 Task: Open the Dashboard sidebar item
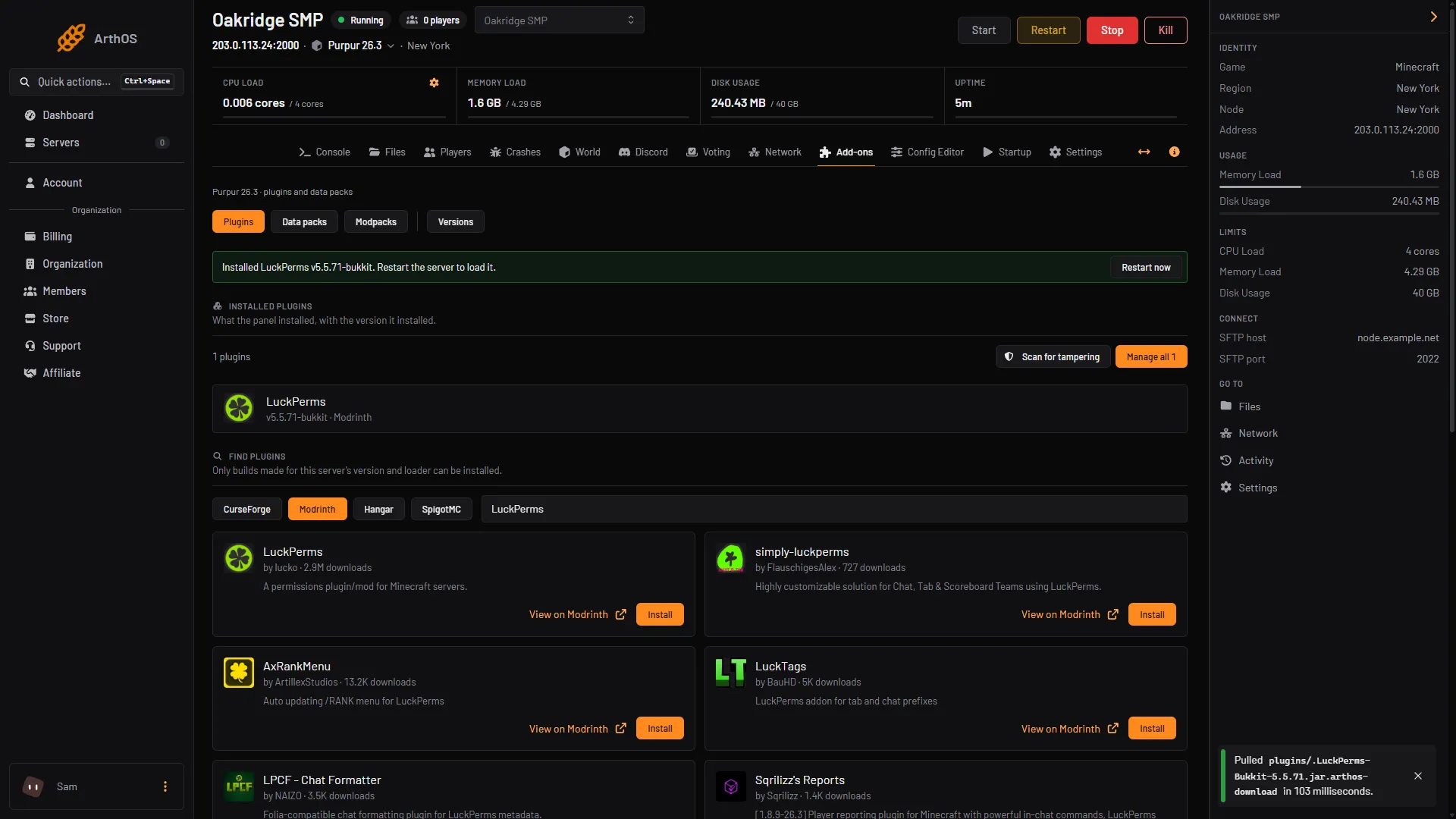click(96, 115)
